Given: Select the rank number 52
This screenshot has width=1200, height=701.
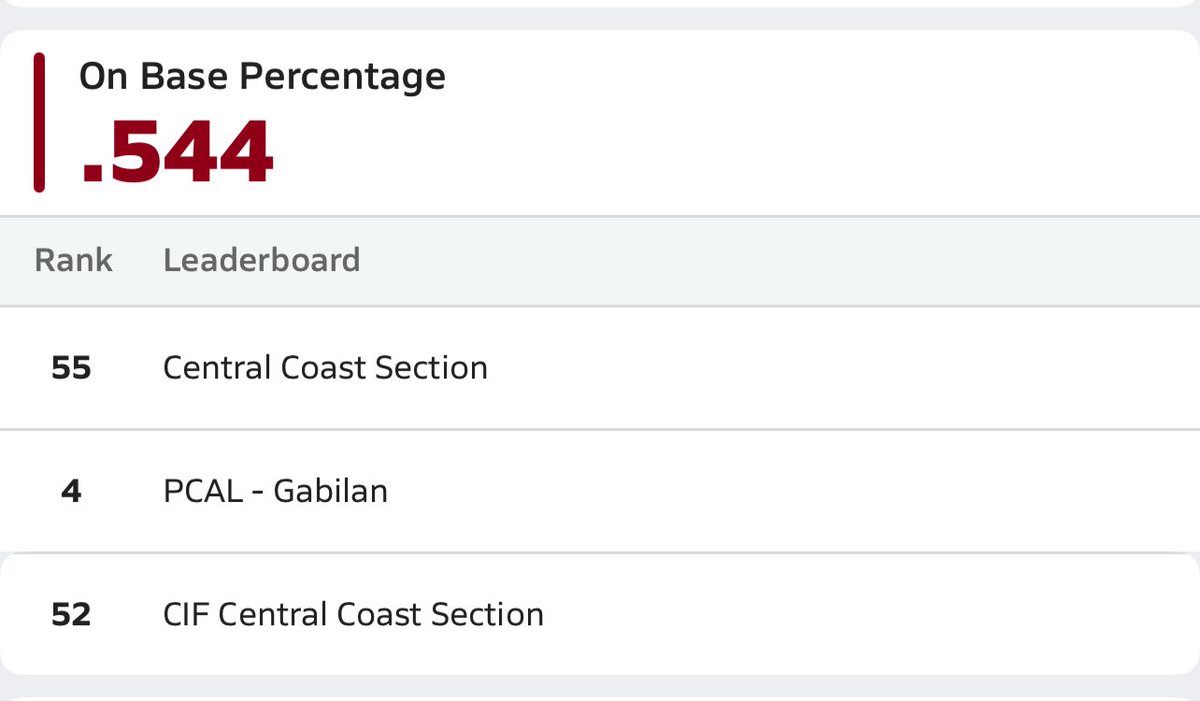Looking at the screenshot, I should pyautogui.click(x=71, y=614).
